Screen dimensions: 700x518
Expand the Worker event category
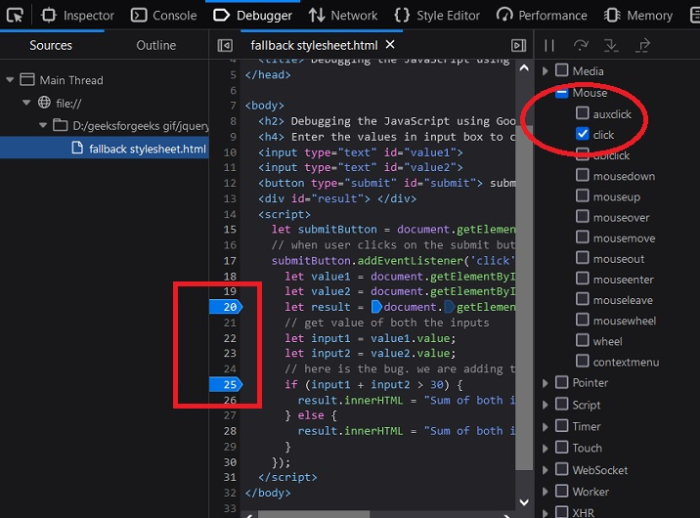(545, 491)
